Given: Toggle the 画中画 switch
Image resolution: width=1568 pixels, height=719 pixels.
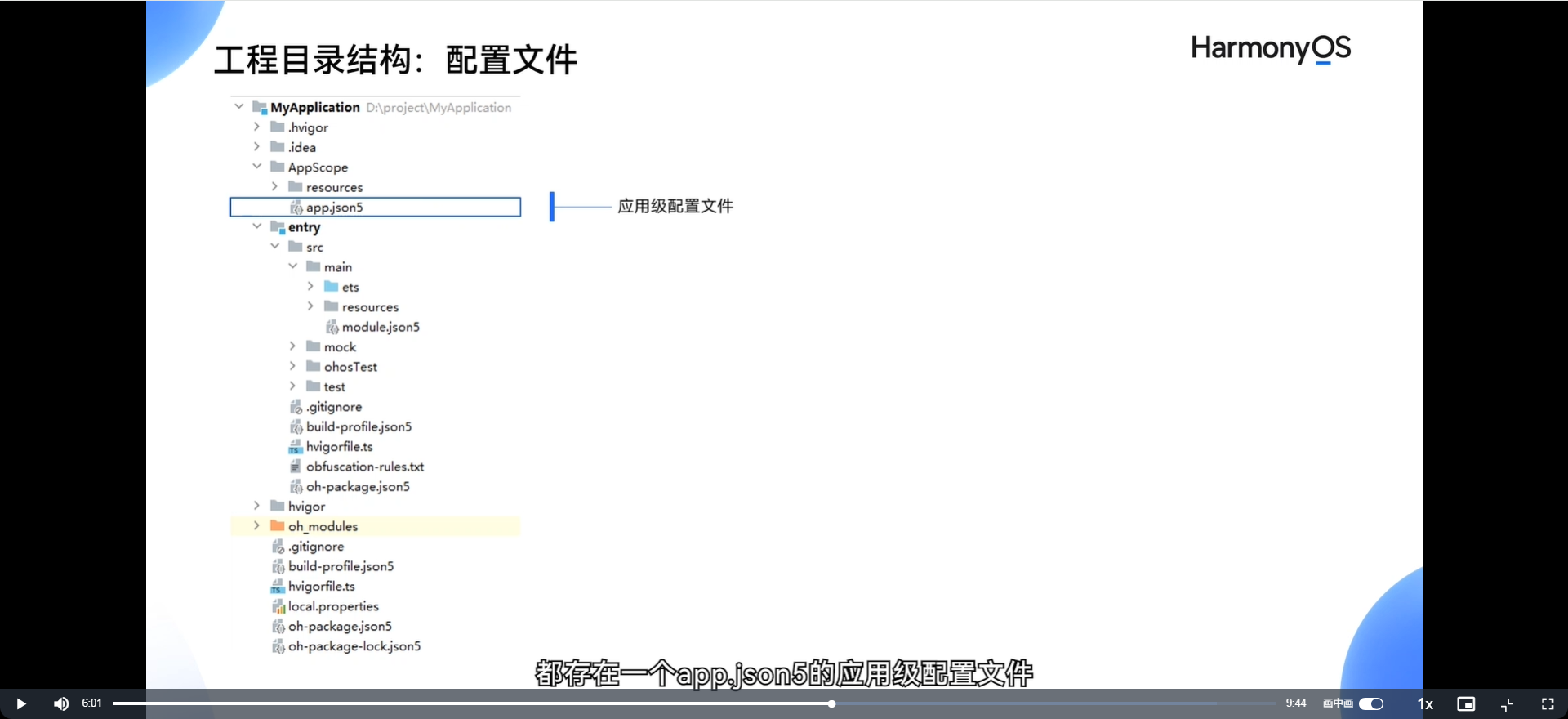Looking at the screenshot, I should pos(1371,703).
